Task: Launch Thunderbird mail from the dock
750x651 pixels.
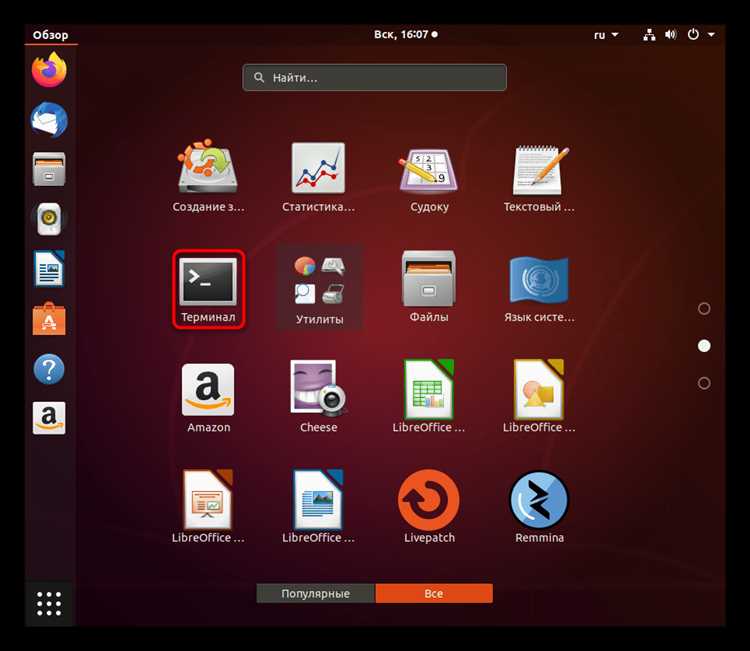Action: point(49,120)
